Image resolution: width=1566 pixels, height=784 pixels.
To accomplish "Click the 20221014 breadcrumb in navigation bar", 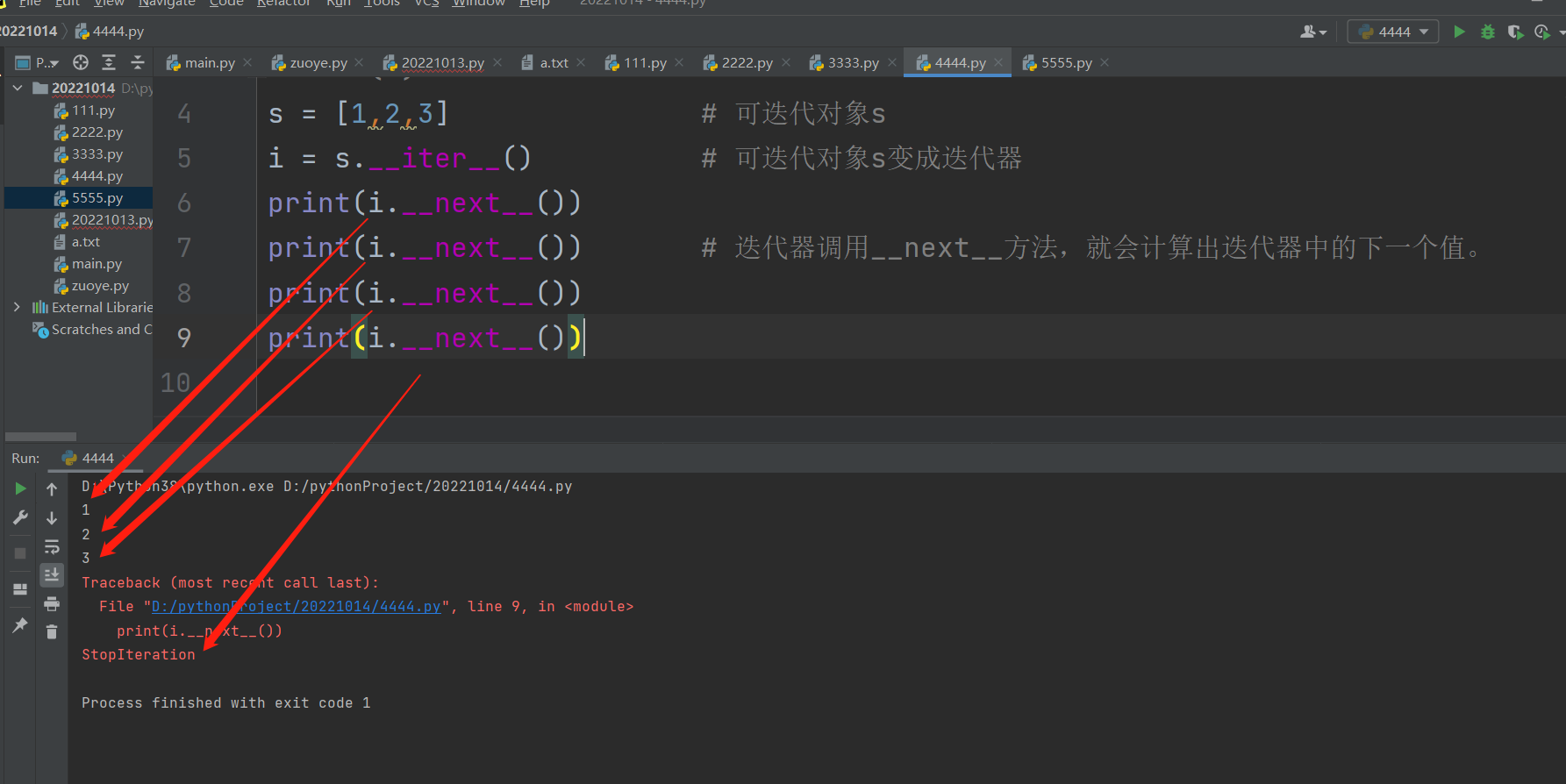I will pos(28,32).
